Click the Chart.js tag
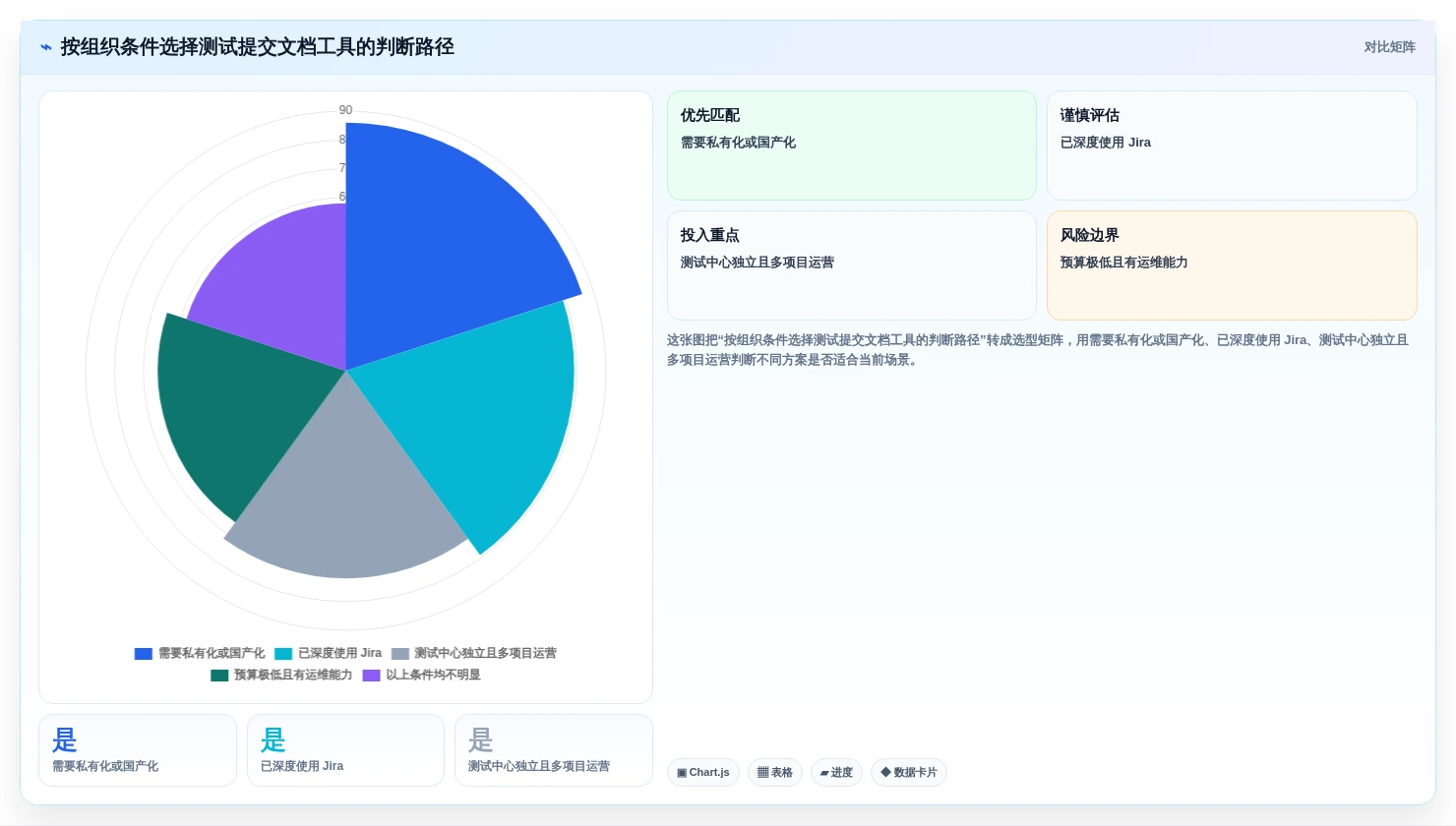Screen dimensions: 1456x826 point(703,773)
